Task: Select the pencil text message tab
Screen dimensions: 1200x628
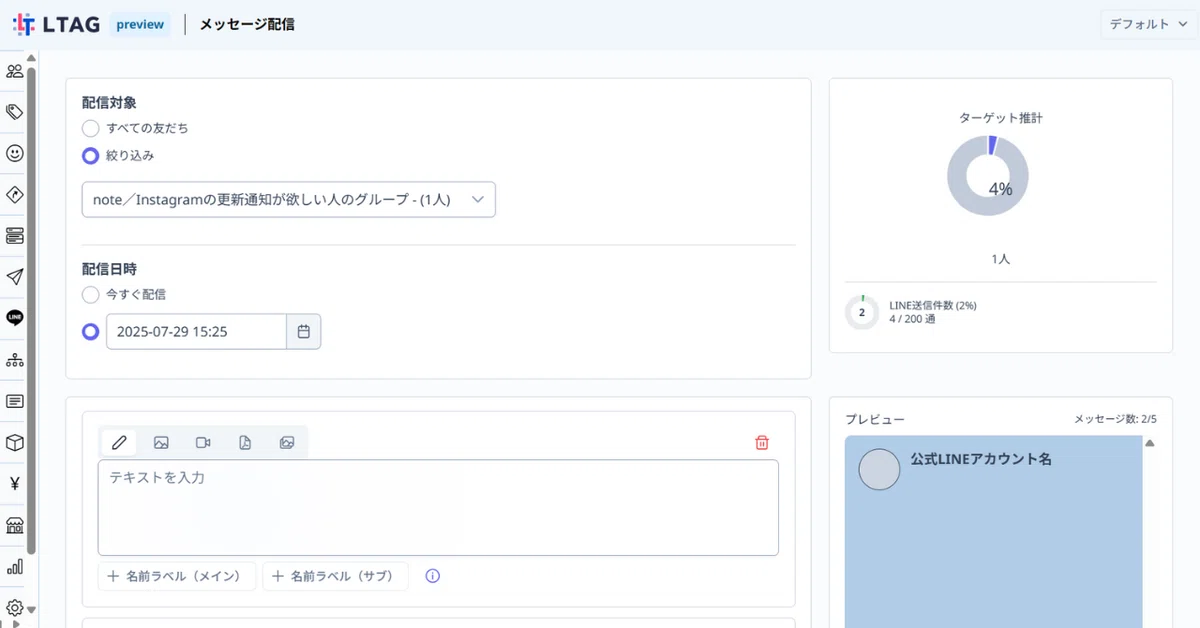Action: pyautogui.click(x=119, y=442)
